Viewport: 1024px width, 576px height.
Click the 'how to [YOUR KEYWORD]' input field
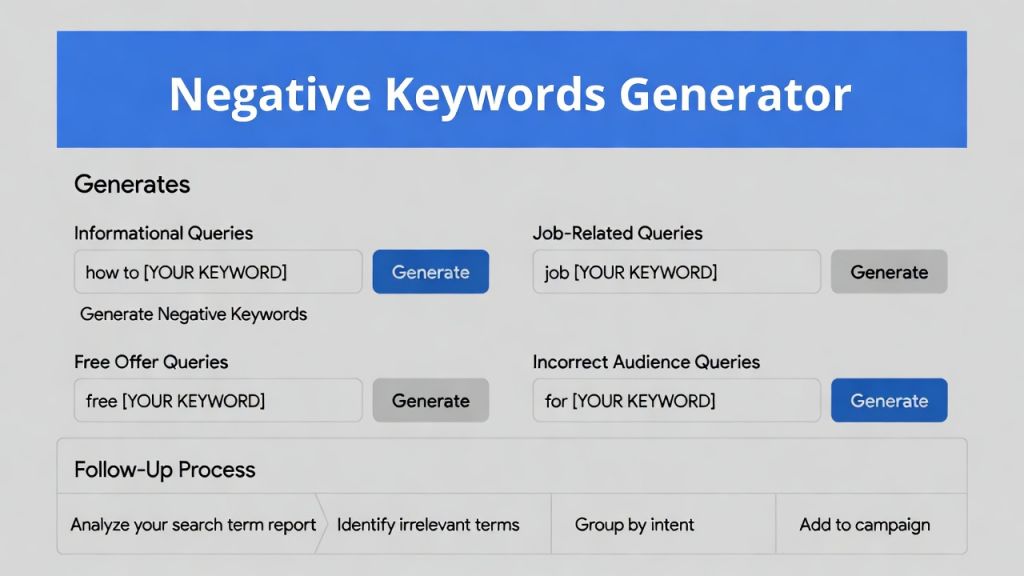tap(217, 271)
